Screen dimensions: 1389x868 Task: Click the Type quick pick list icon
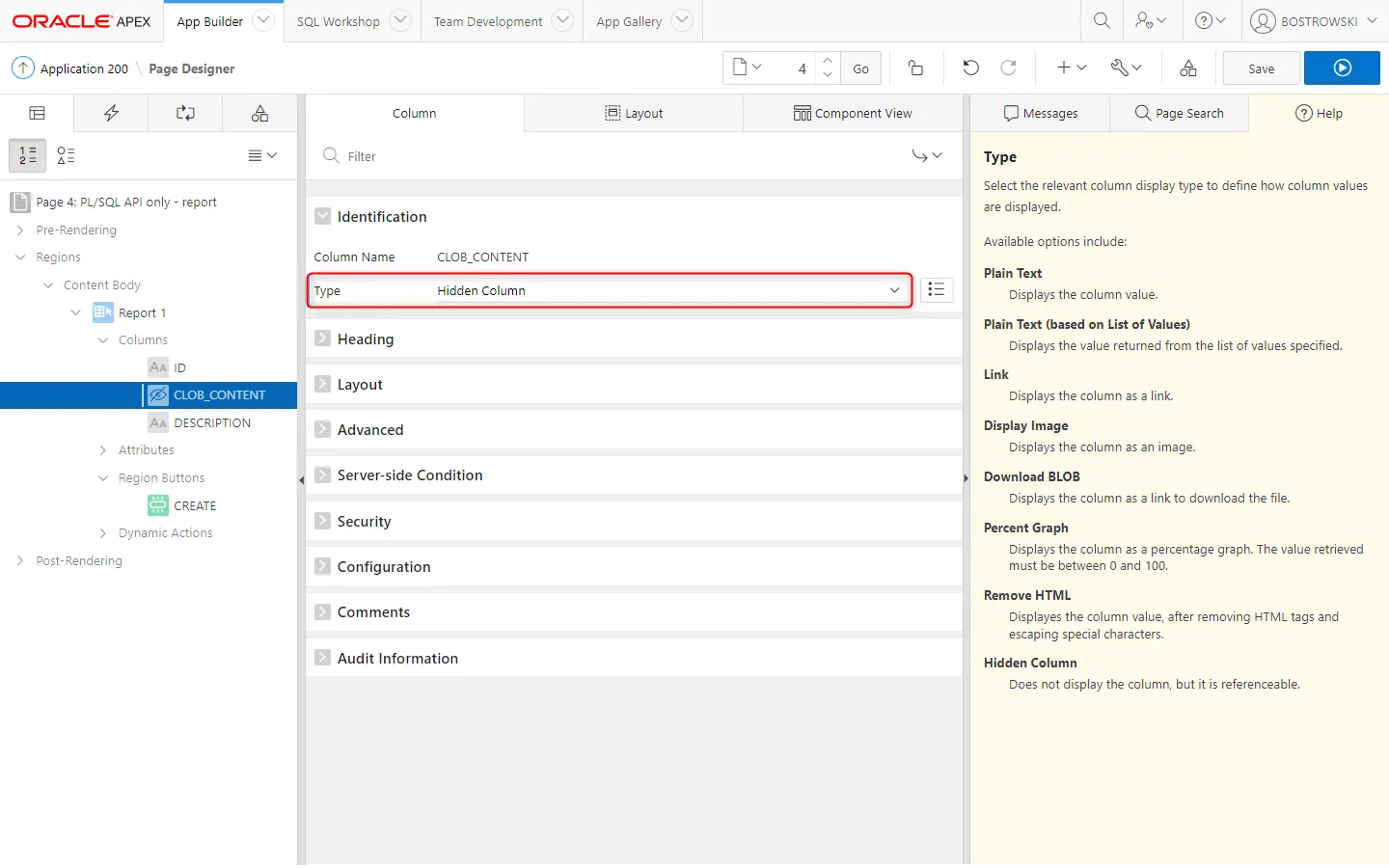tap(936, 290)
